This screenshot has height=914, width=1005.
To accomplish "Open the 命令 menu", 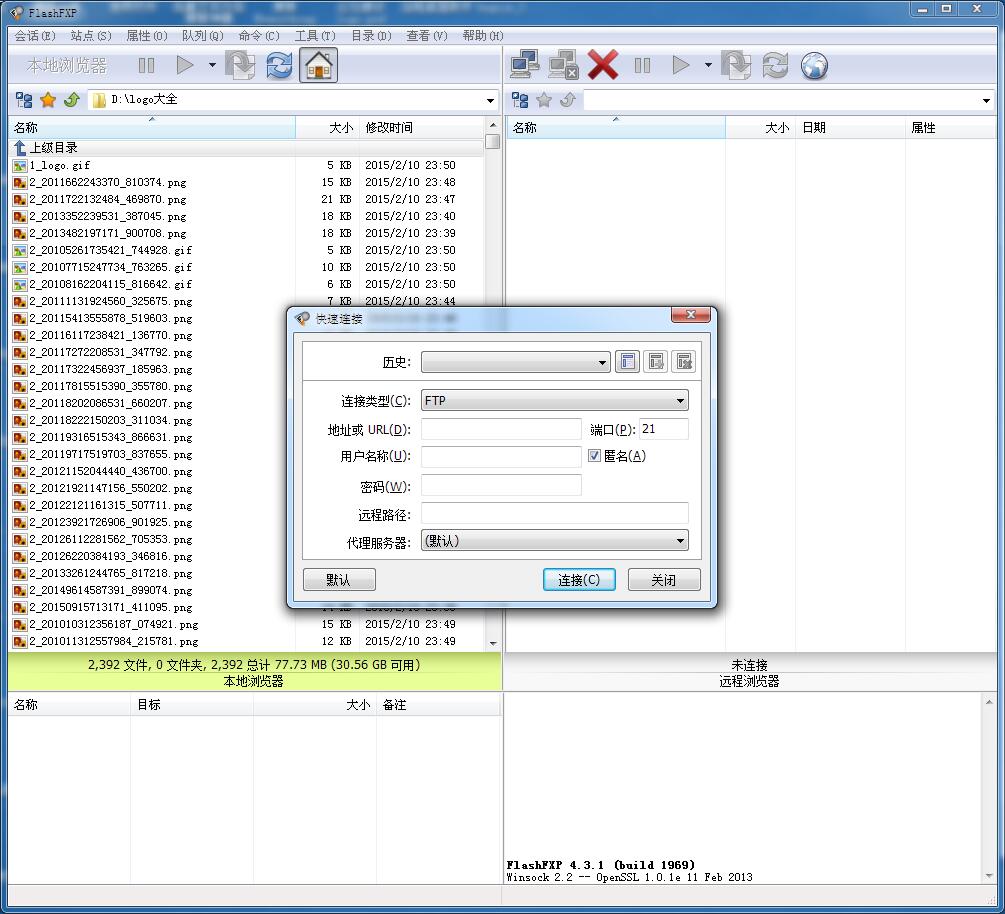I will click(x=259, y=36).
